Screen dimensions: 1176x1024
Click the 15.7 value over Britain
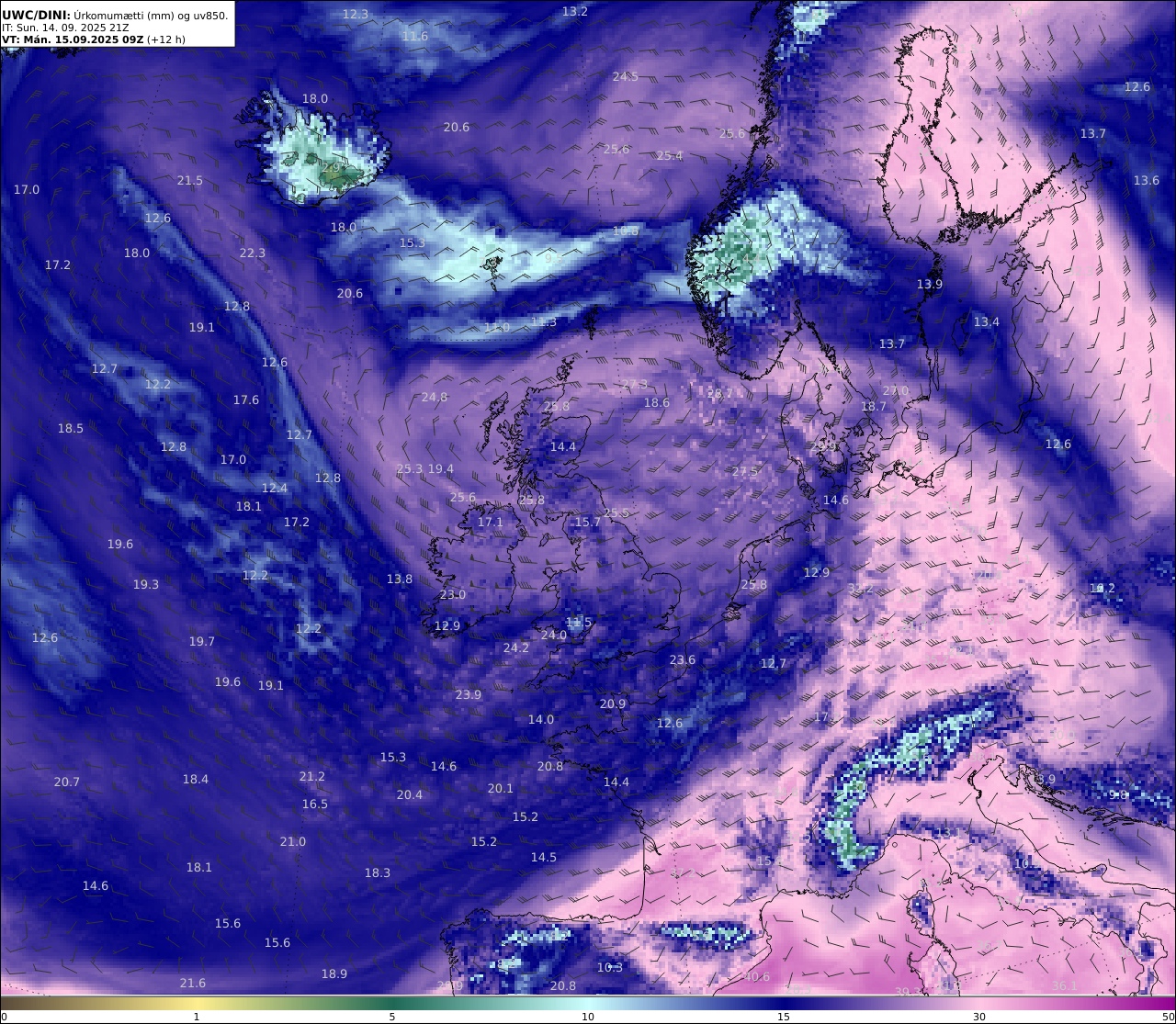[x=587, y=522]
